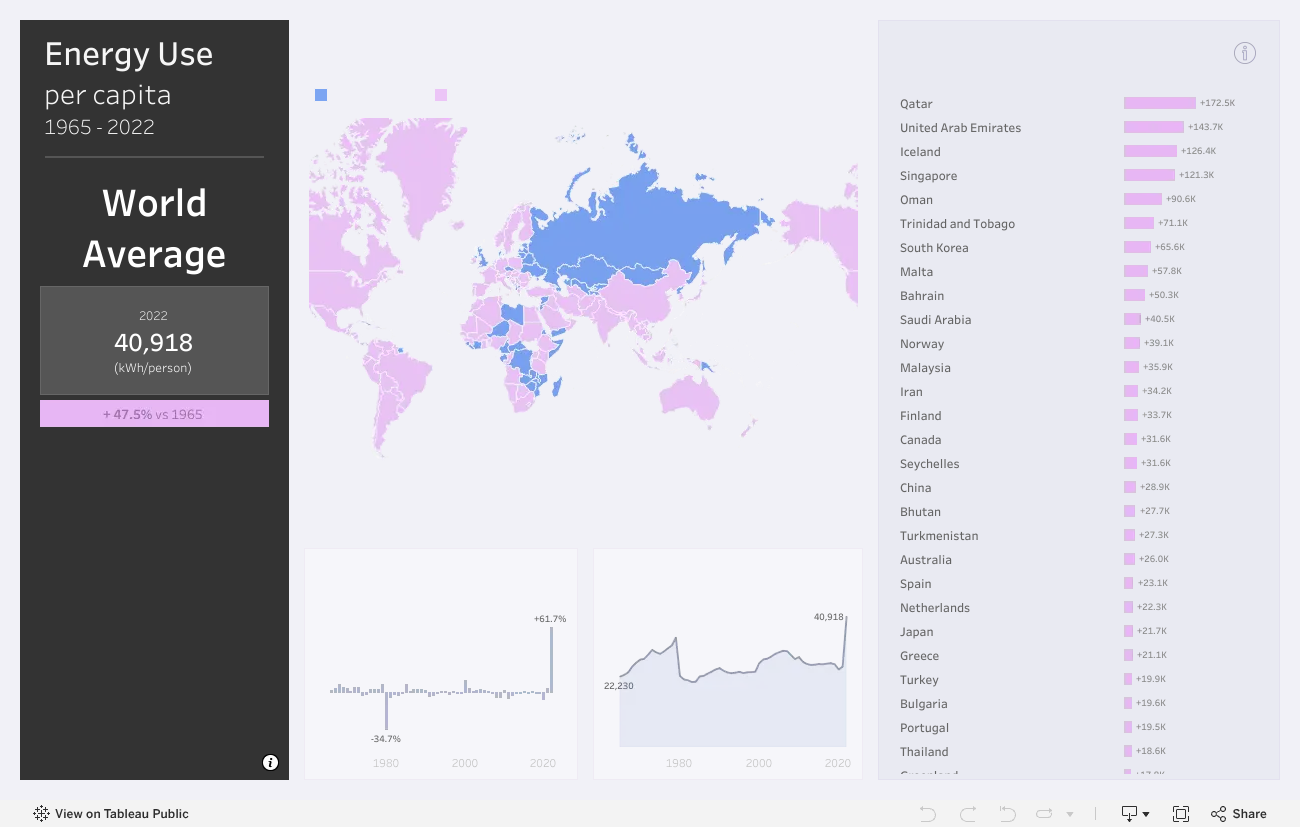Image resolution: width=1300 pixels, height=827 pixels.
Task: Click the +47.5% vs 1965 banner
Action: tap(154, 414)
